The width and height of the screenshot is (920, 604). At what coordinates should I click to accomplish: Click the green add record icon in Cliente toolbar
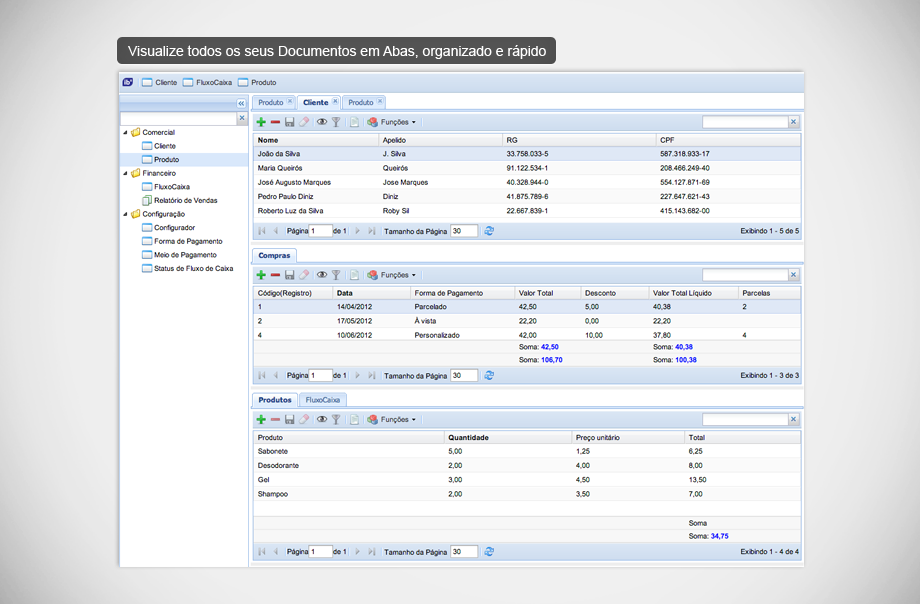tap(261, 122)
